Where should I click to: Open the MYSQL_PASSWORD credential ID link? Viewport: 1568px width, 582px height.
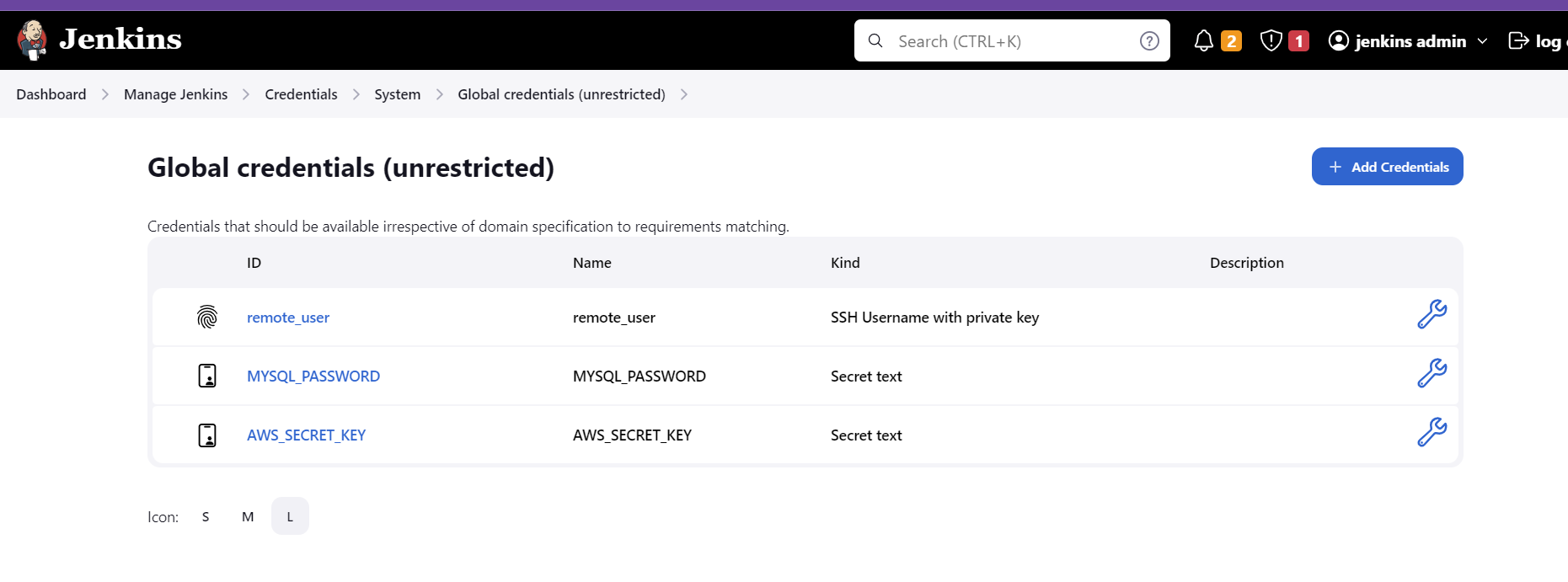pos(313,376)
